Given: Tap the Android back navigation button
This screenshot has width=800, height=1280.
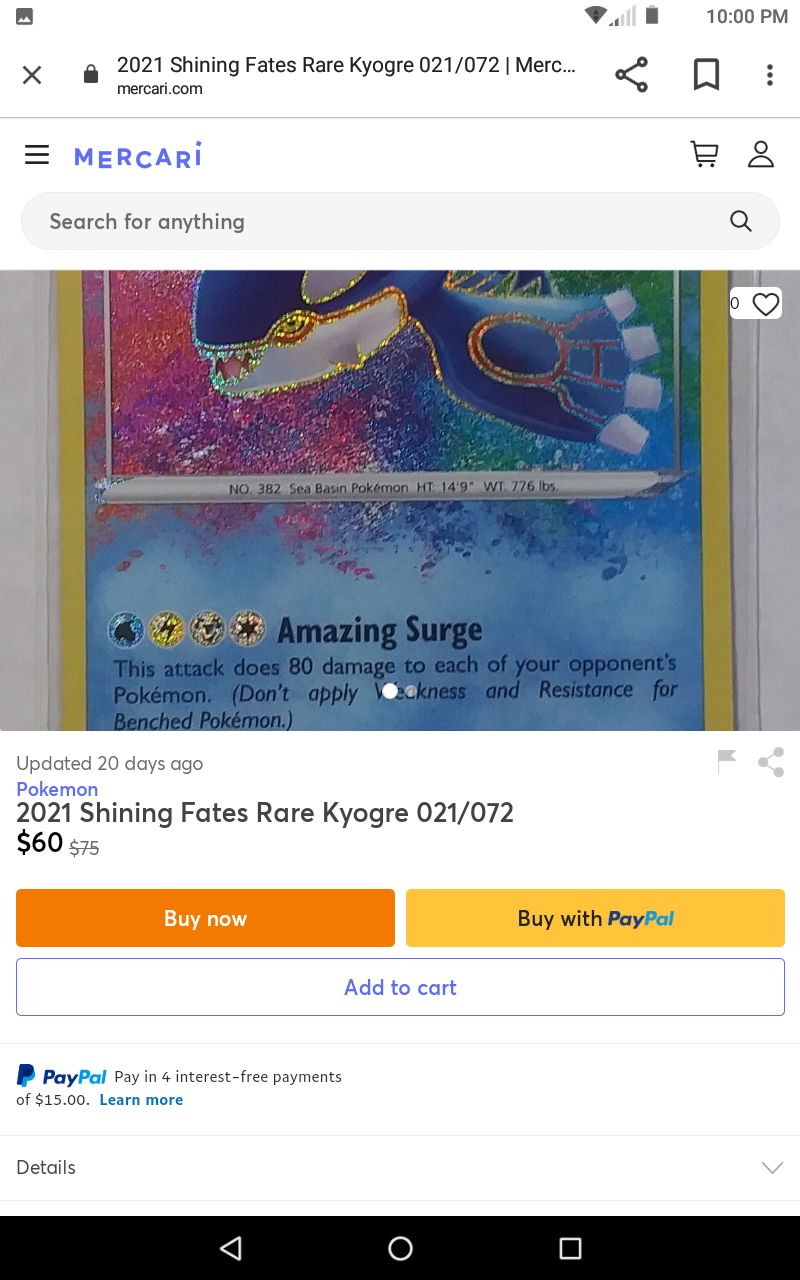Looking at the screenshot, I should click(231, 1248).
